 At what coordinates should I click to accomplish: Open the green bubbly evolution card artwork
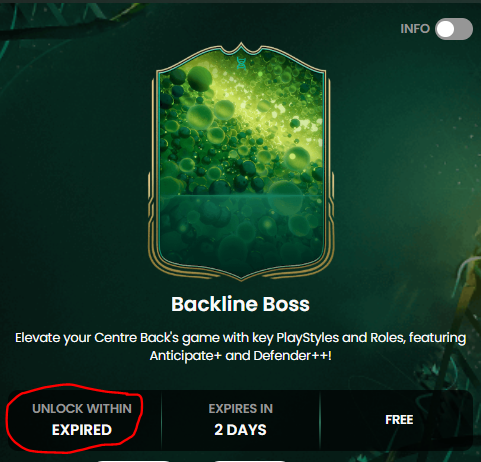241,162
